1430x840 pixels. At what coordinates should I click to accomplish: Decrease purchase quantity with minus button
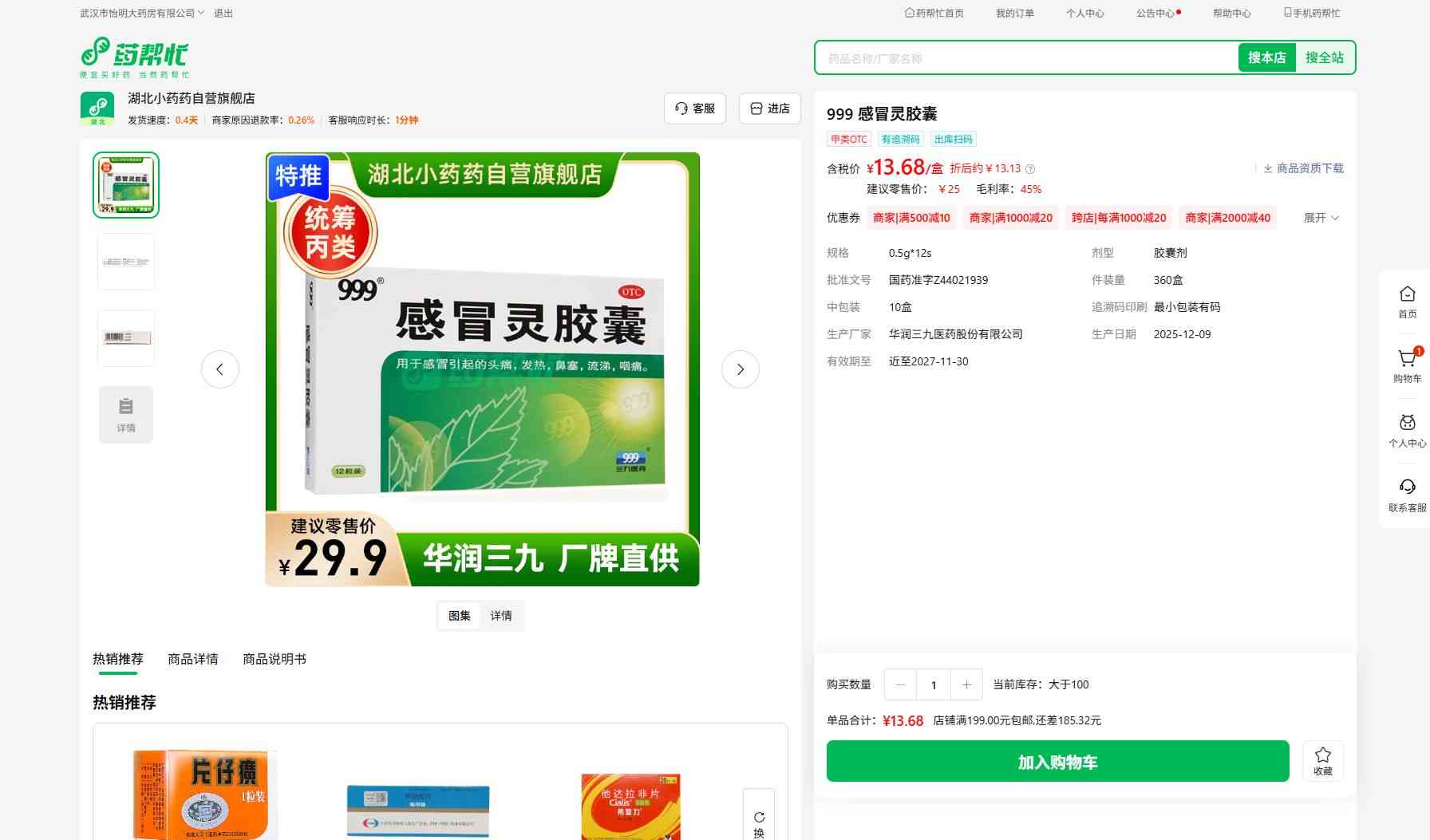tap(900, 684)
